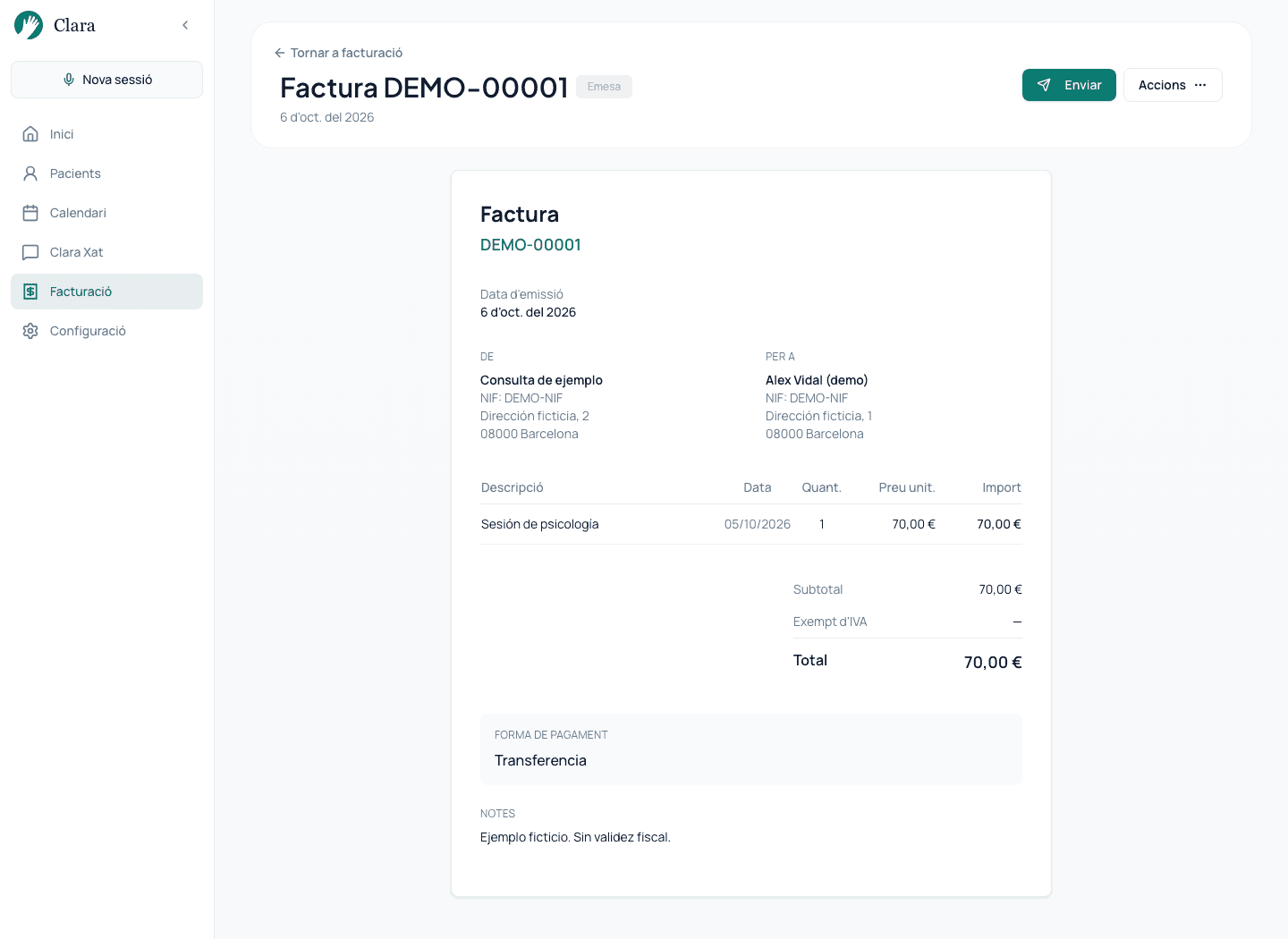This screenshot has height=939, width=1288.
Task: Select the recipient name Alex Vidal (demo)
Action: (817, 380)
